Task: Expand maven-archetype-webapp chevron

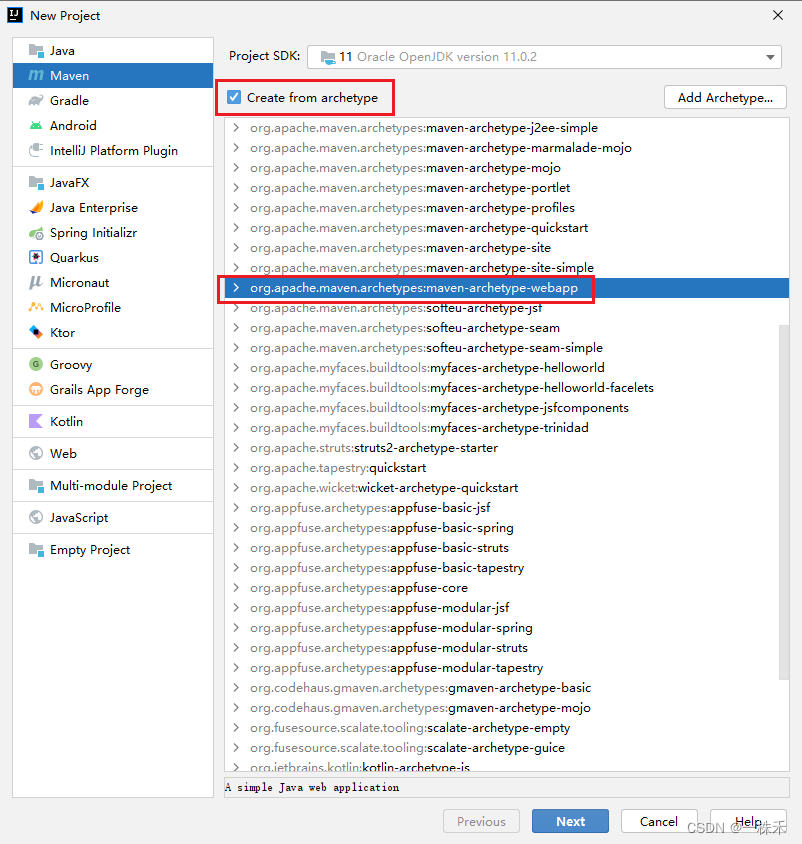Action: [x=236, y=288]
